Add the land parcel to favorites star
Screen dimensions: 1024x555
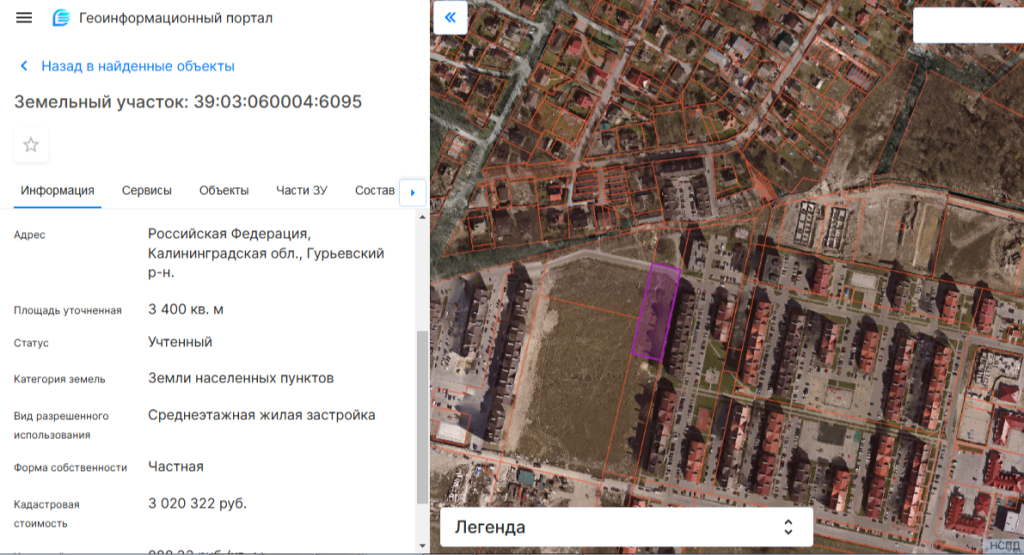click(31, 145)
